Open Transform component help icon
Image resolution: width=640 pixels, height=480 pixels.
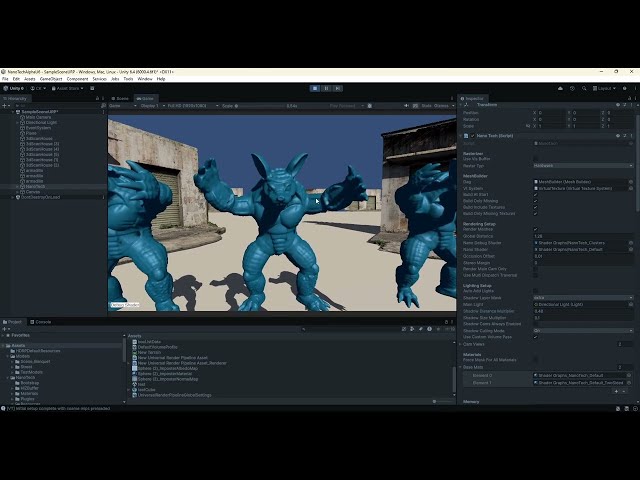tap(618, 105)
